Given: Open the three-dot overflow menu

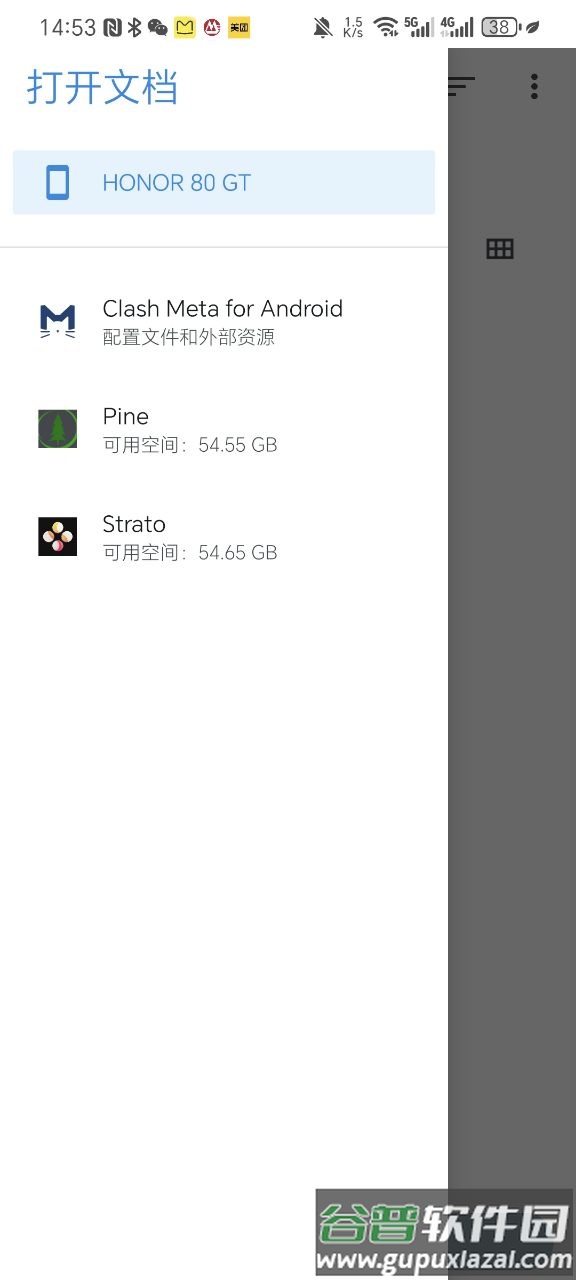Looking at the screenshot, I should [534, 87].
